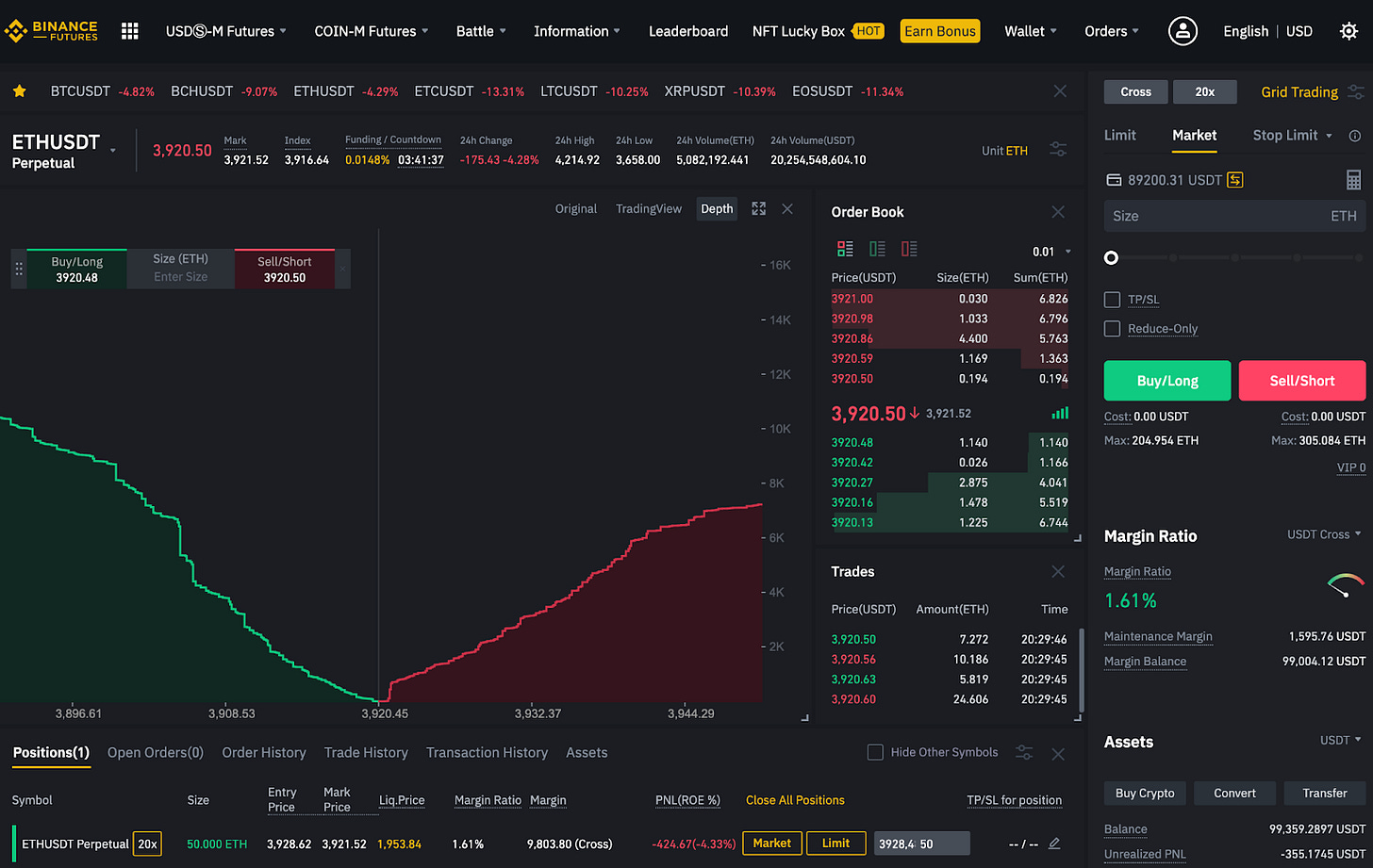Image resolution: width=1373 pixels, height=868 pixels.
Task: Switch margin mode via Cross button
Action: pos(1136,91)
